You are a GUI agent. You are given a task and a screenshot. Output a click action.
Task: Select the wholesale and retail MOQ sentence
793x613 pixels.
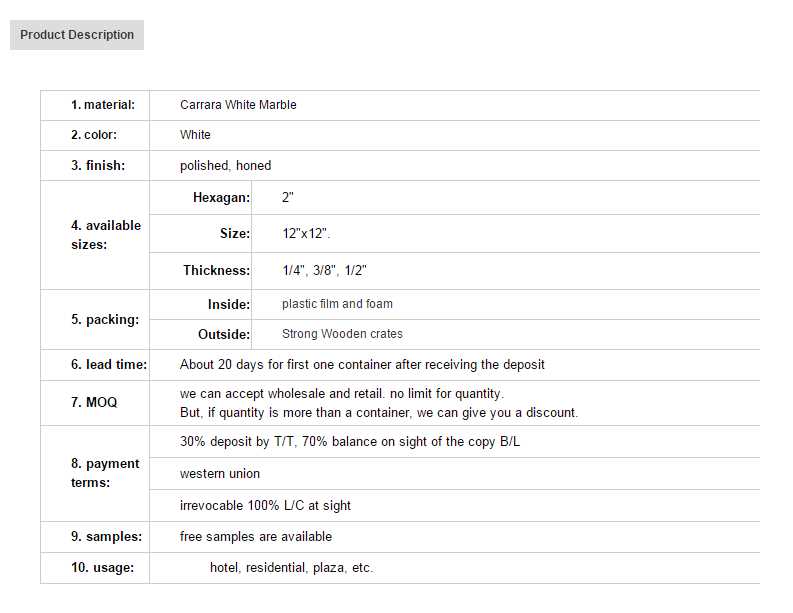click(x=342, y=394)
